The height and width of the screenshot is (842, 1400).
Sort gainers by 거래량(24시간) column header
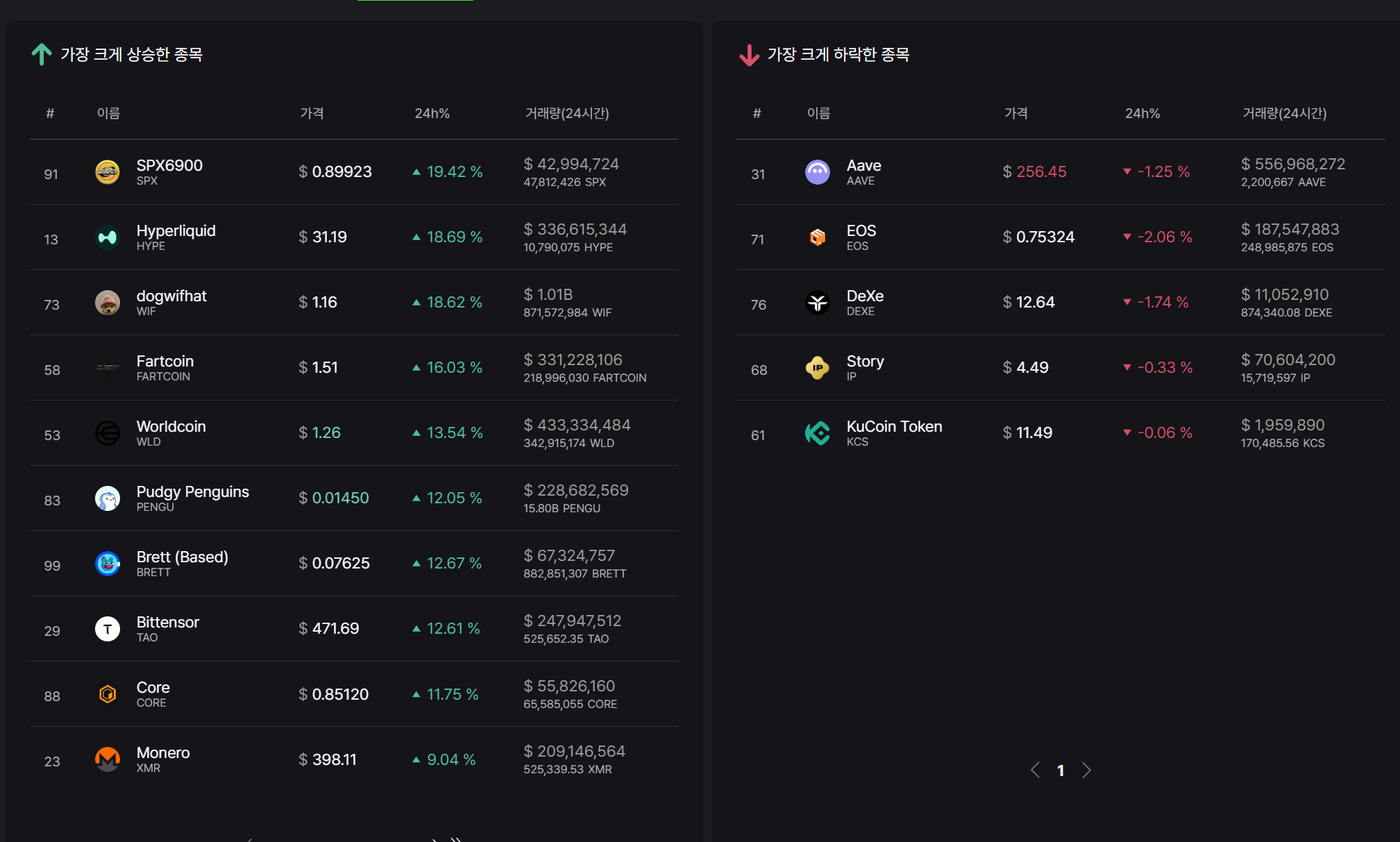[x=567, y=113]
